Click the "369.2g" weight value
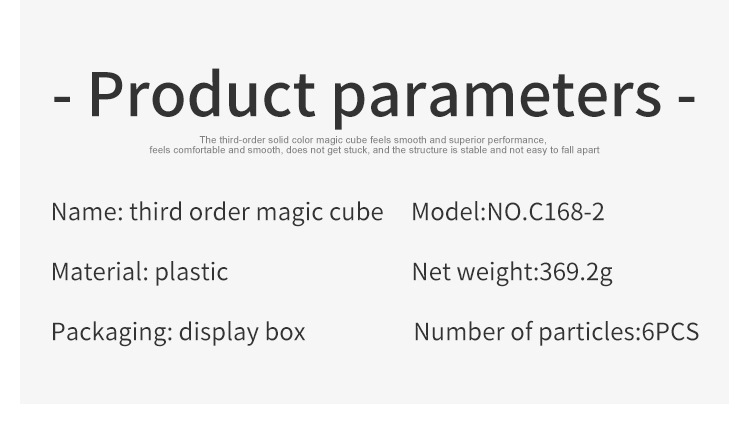The height and width of the screenshot is (424, 750). (x=576, y=272)
